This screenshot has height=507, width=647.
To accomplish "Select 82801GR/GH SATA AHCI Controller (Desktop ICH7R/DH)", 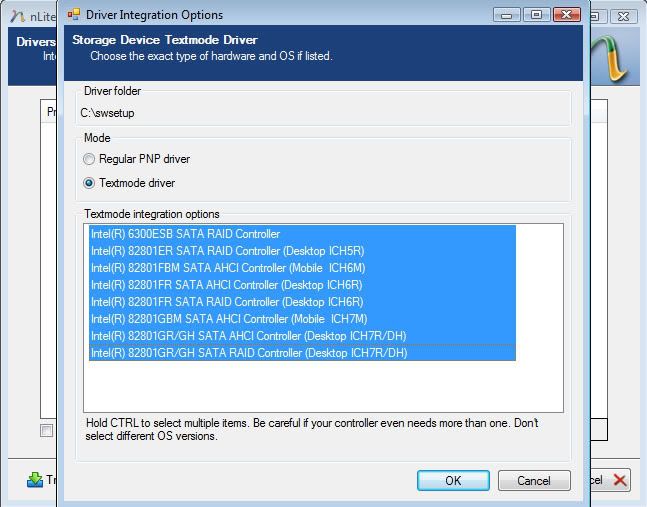I will pos(302,335).
